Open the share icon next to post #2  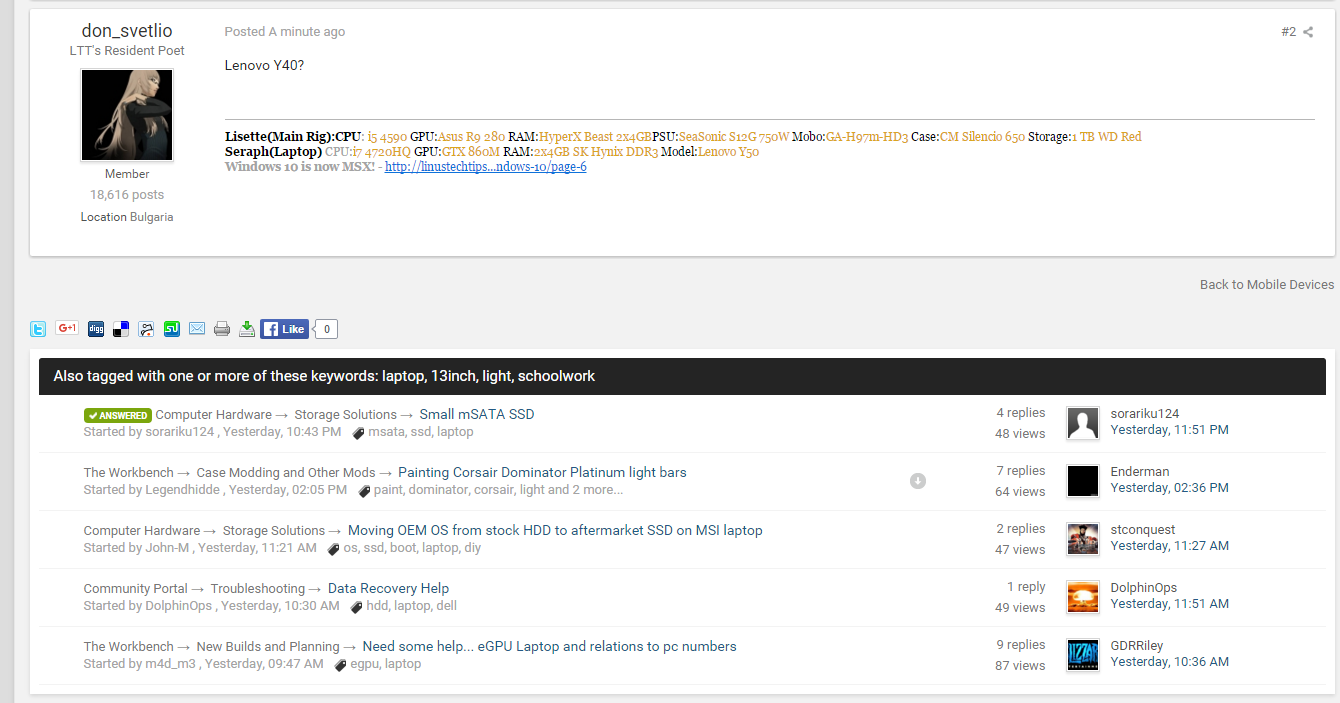(1308, 32)
